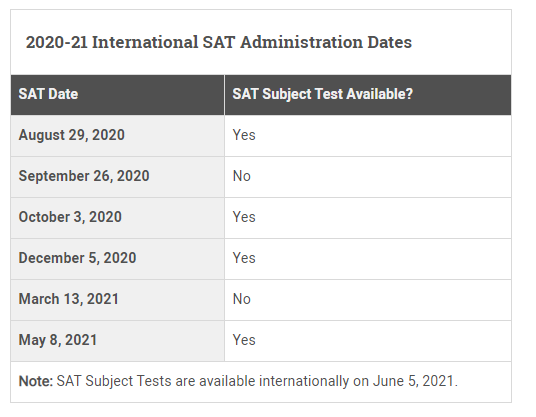
Task: Click 'SAT Subject Tests' in the note
Action: [x=114, y=381]
